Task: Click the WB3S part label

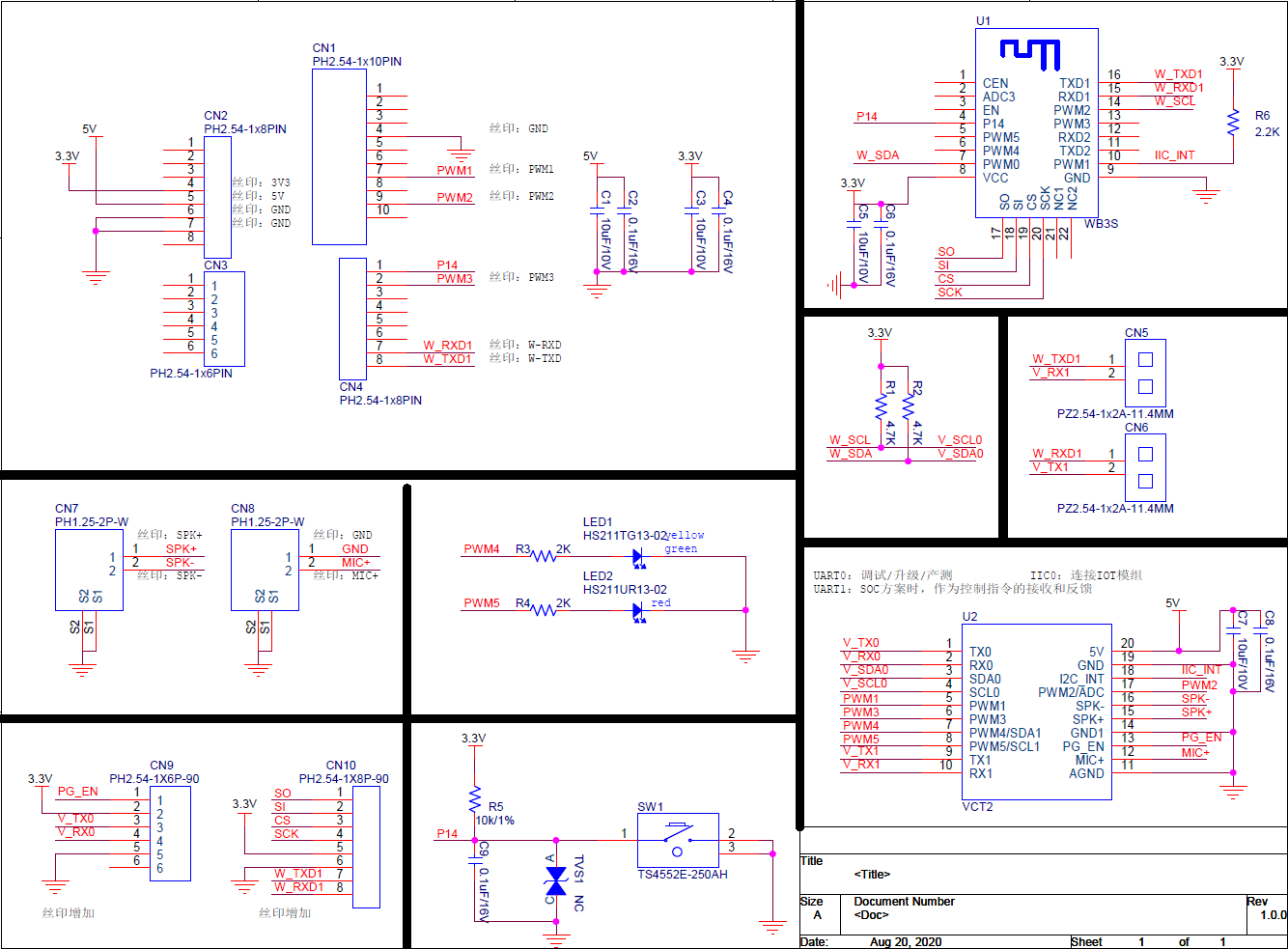Action: click(1101, 224)
